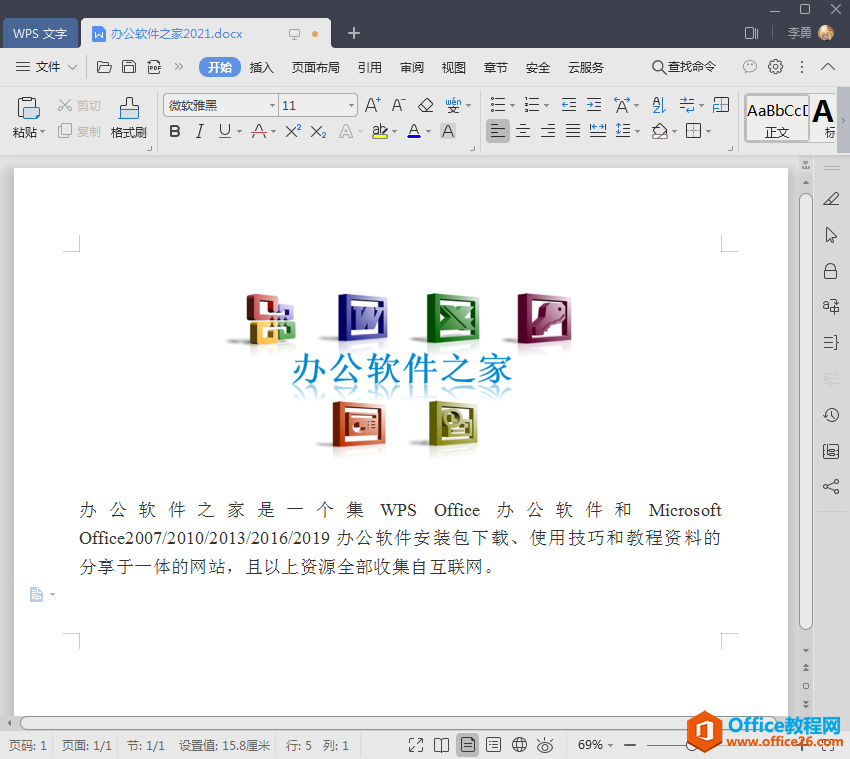Click the 查找命令 search command button
Viewport: 850px width, 759px height.
pyautogui.click(x=684, y=67)
